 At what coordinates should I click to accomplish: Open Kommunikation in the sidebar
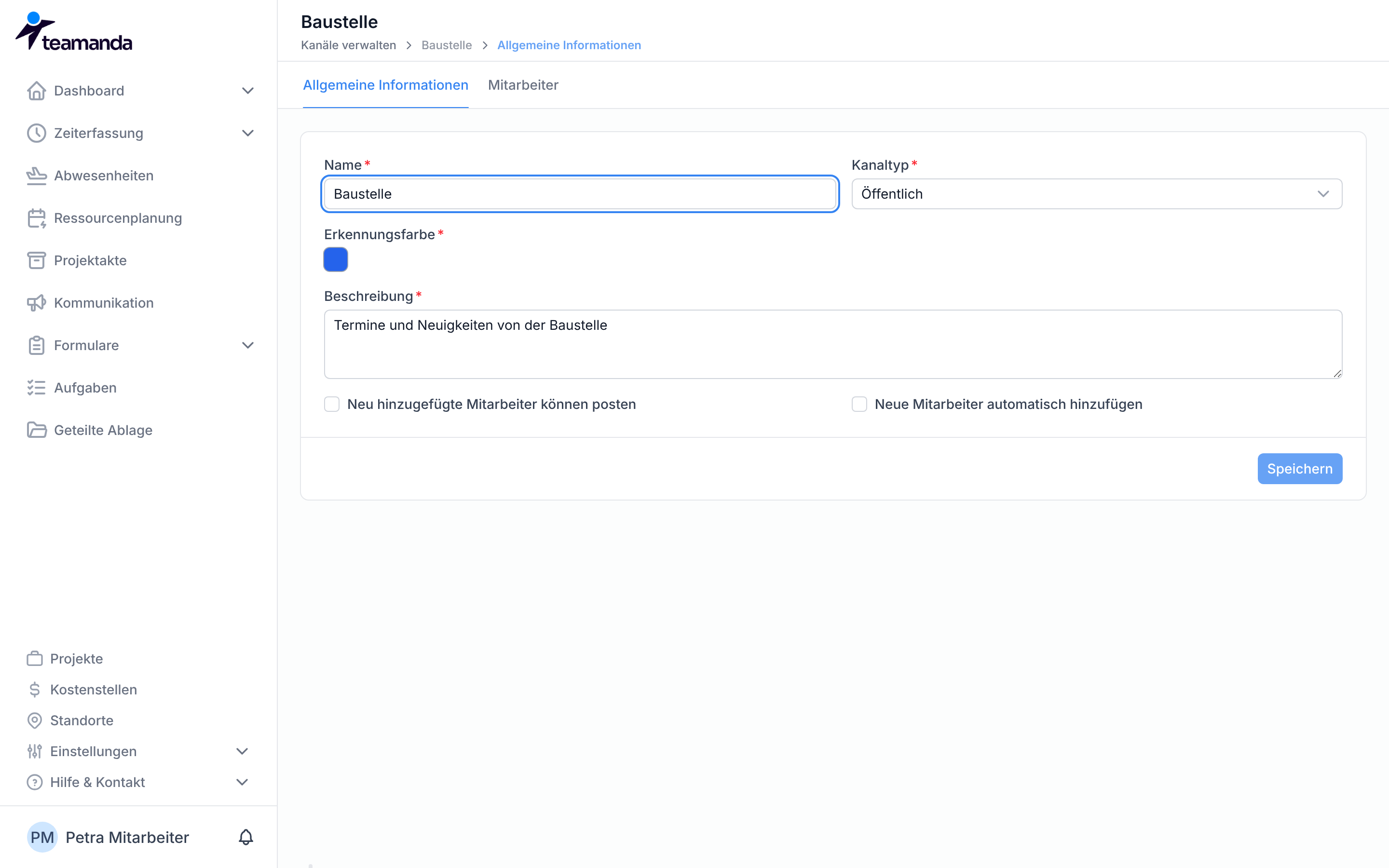103,303
